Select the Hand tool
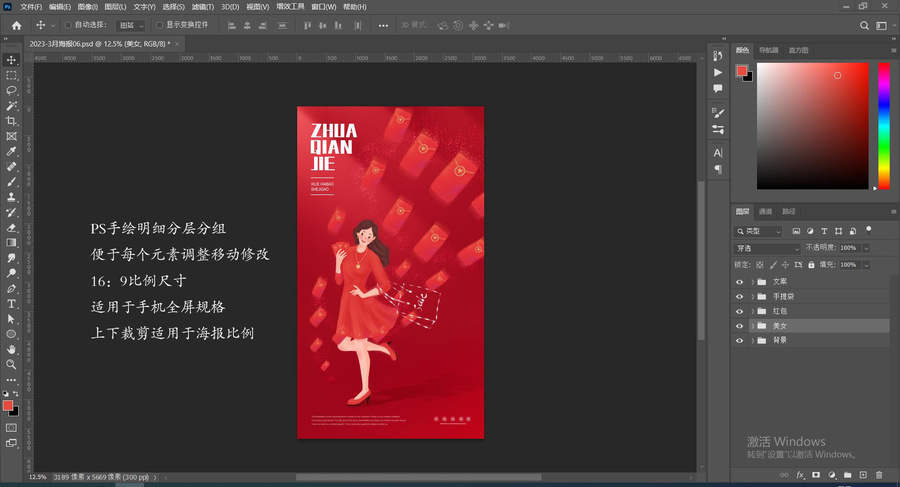900x487 pixels. pos(11,349)
